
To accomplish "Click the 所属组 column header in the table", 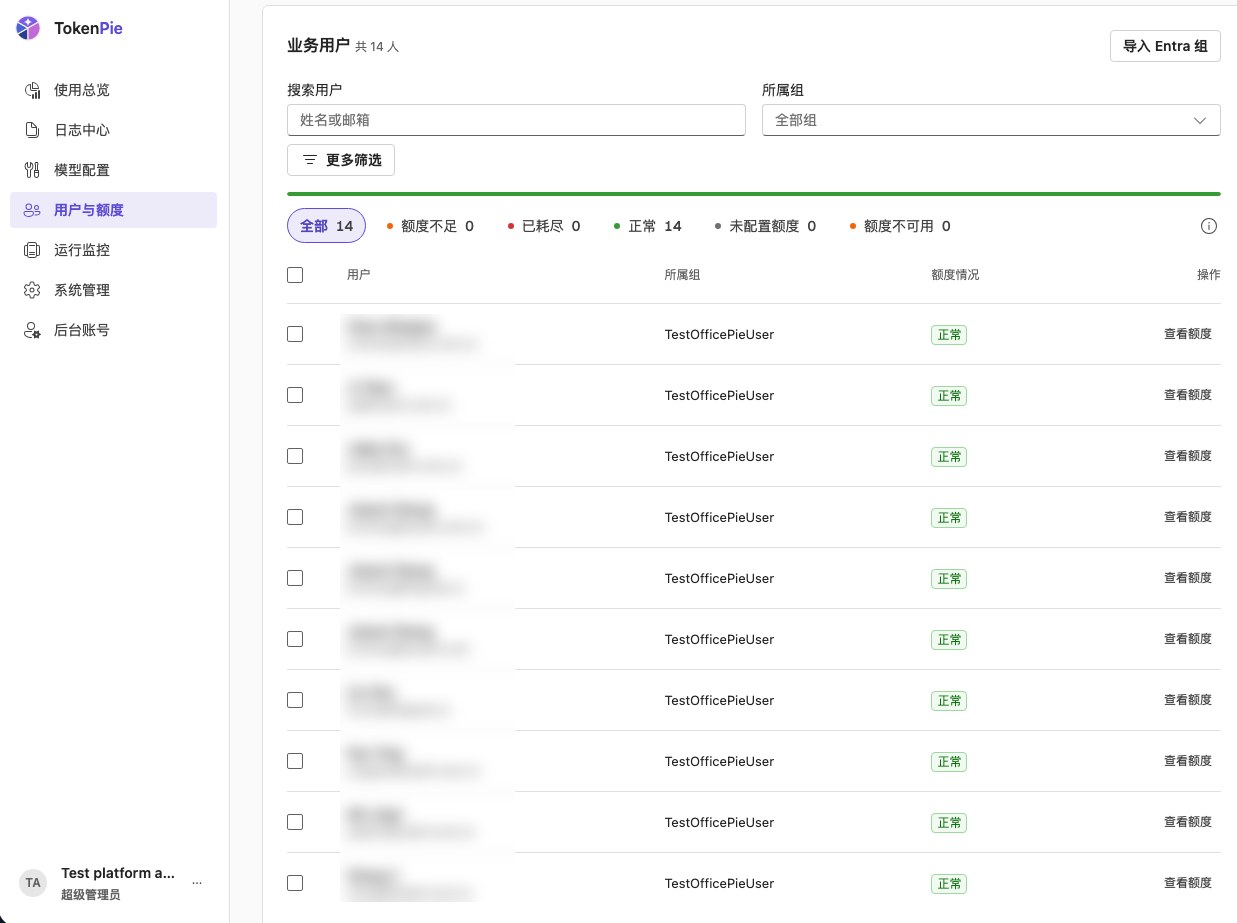I will click(682, 274).
